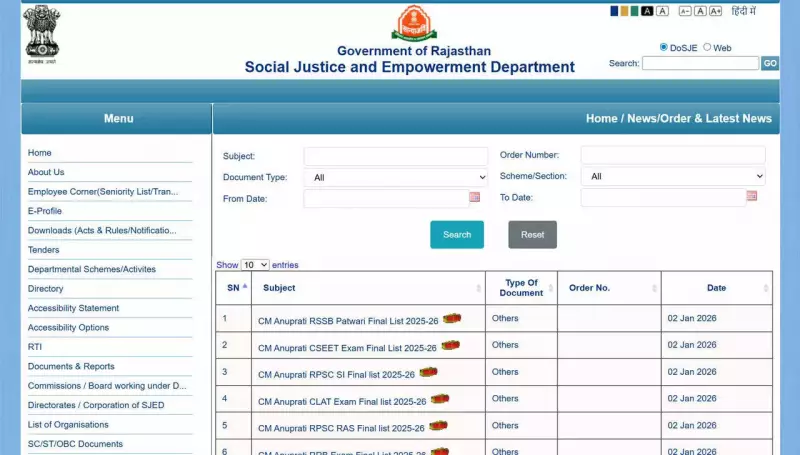
Task: Sort table by Order No. column
Action: point(609,288)
